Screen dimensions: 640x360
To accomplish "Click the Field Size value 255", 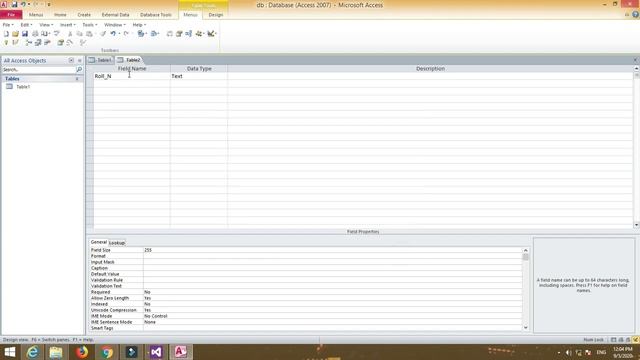I will (332, 250).
